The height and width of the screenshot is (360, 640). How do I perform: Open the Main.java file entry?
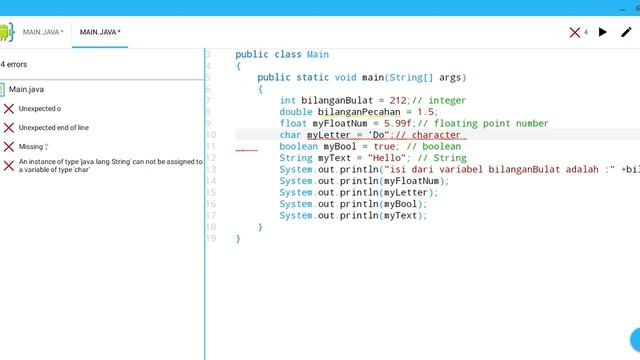point(27,89)
